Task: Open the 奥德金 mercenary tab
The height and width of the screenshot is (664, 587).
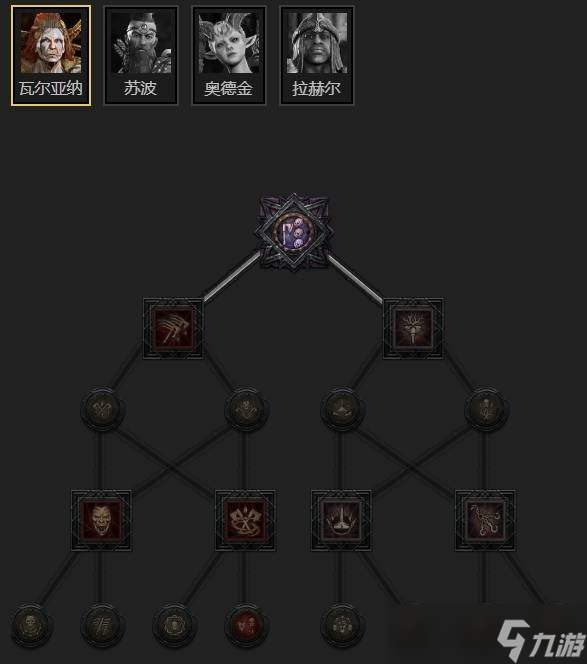Action: [x=229, y=55]
